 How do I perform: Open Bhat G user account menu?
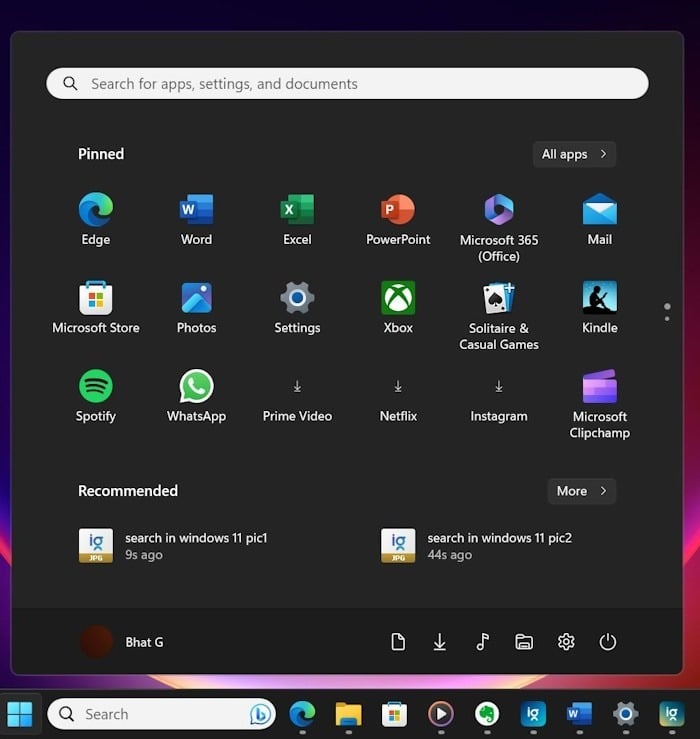[x=123, y=642]
